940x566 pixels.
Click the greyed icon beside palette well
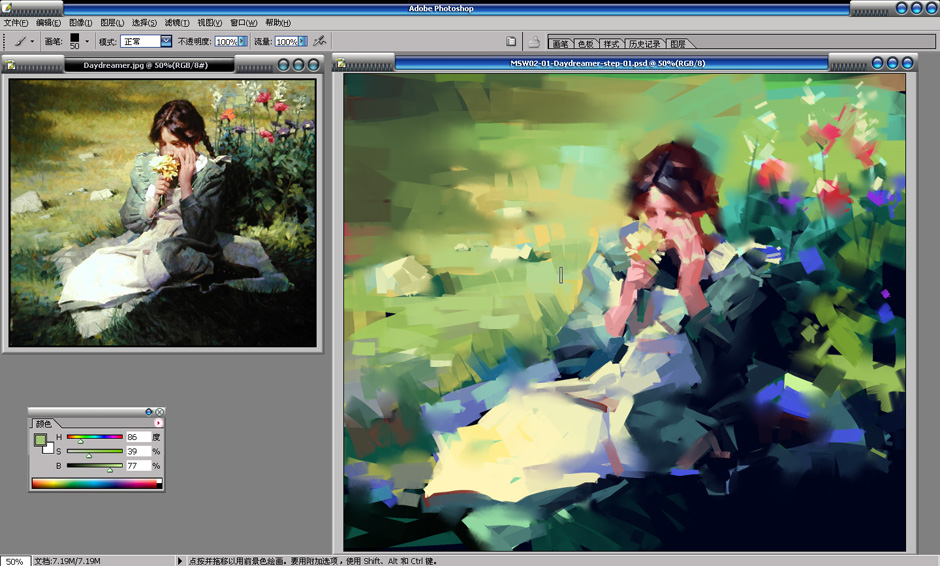point(534,41)
